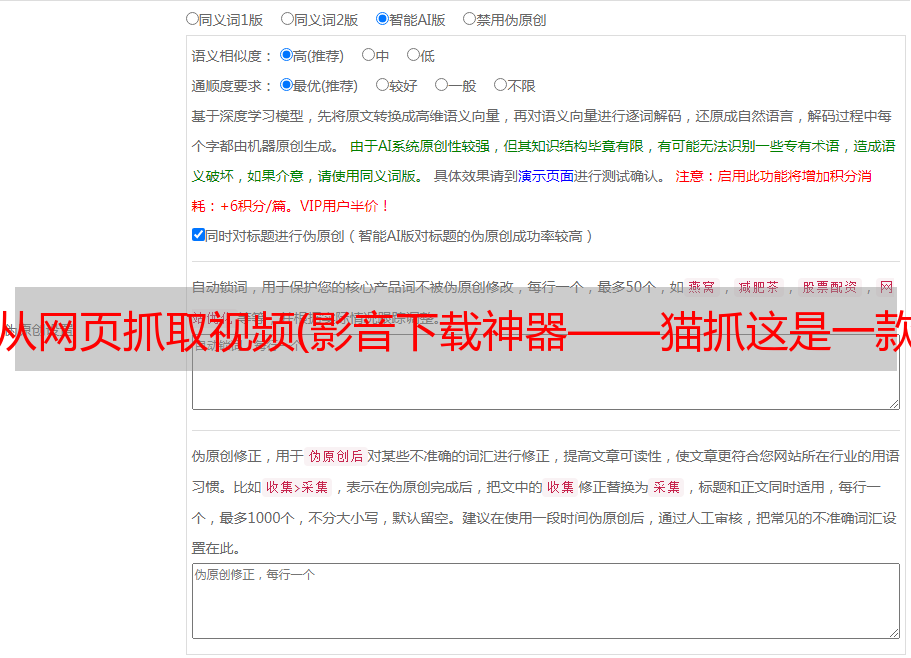This screenshot has width=911, height=658.
Task: Set 语义相似度 to 中
Action: (368, 55)
